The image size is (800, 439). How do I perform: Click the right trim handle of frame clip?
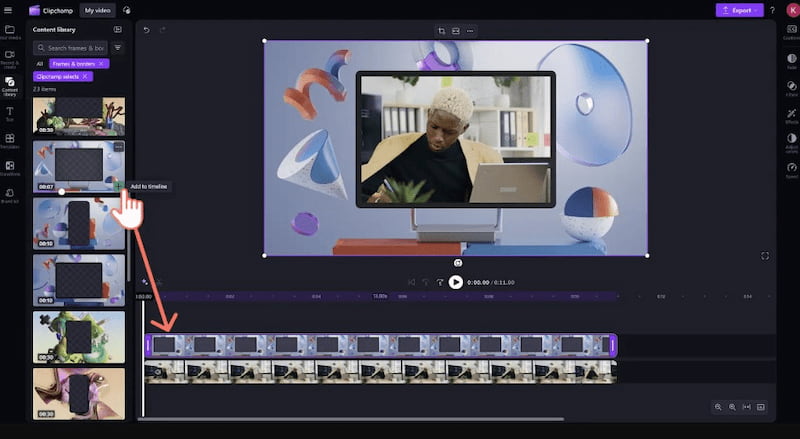tap(613, 346)
